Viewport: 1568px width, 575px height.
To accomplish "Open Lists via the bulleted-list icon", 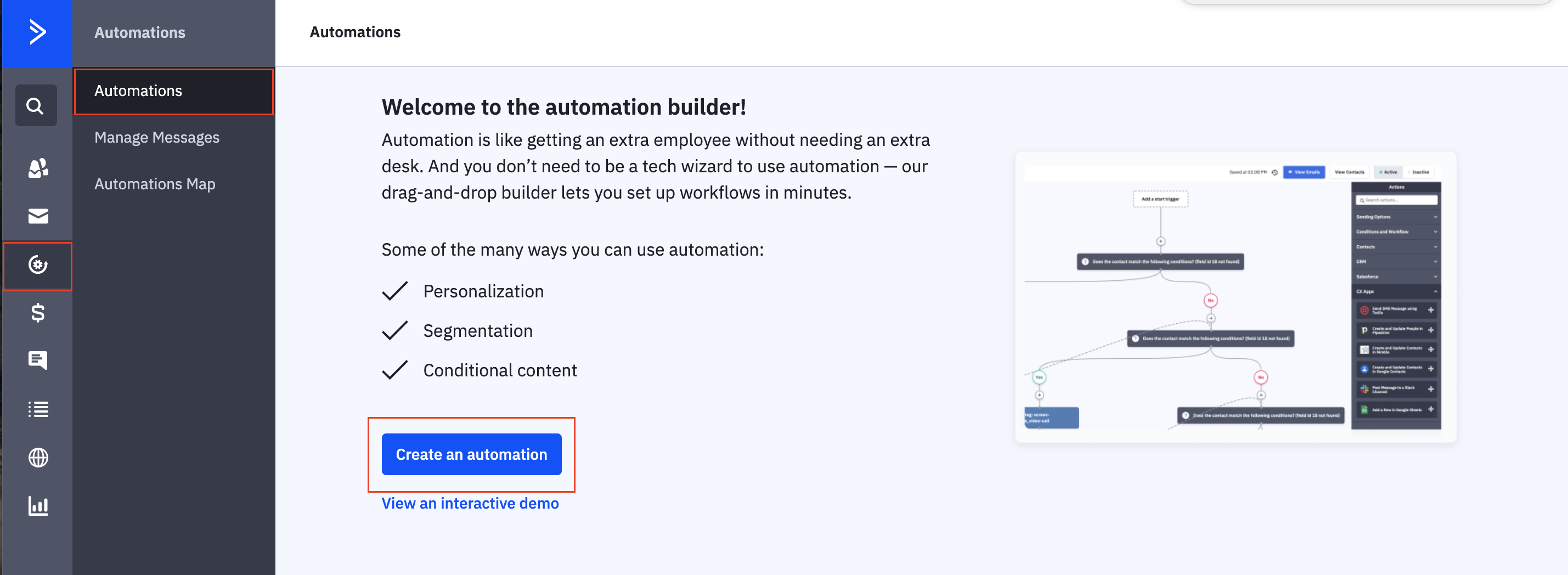I will coord(38,409).
